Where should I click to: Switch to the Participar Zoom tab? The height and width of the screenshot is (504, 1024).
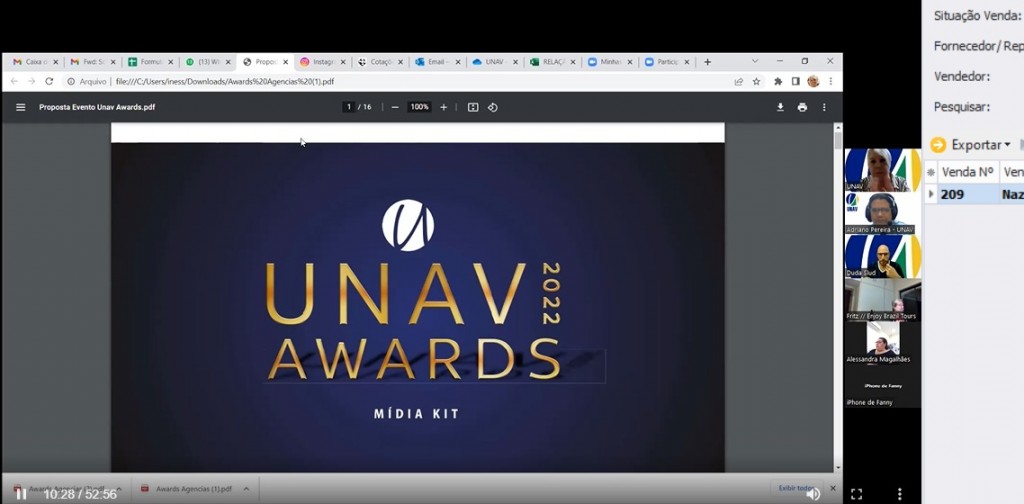[x=666, y=62]
